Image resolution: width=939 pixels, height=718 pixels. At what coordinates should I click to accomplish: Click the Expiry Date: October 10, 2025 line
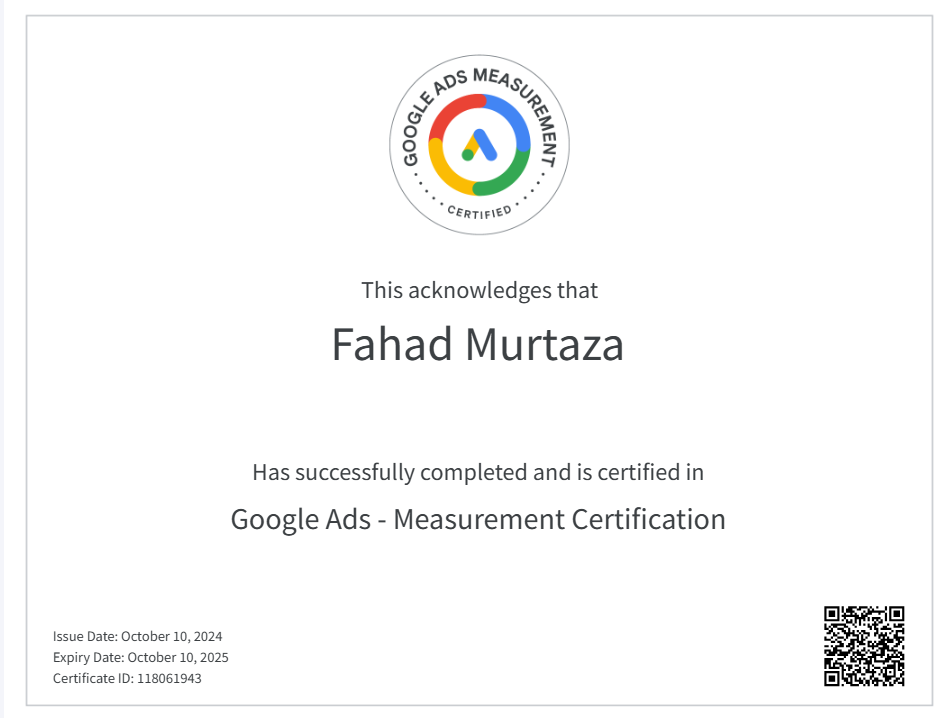coord(141,658)
